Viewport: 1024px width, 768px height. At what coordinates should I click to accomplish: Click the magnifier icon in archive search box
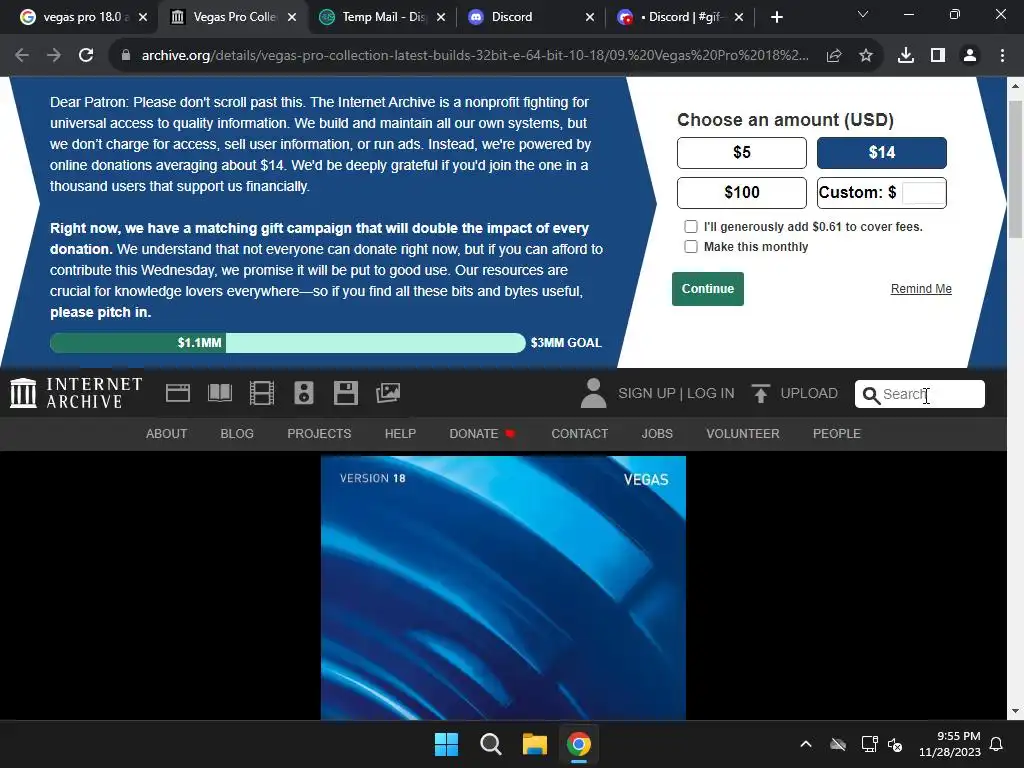coord(871,394)
